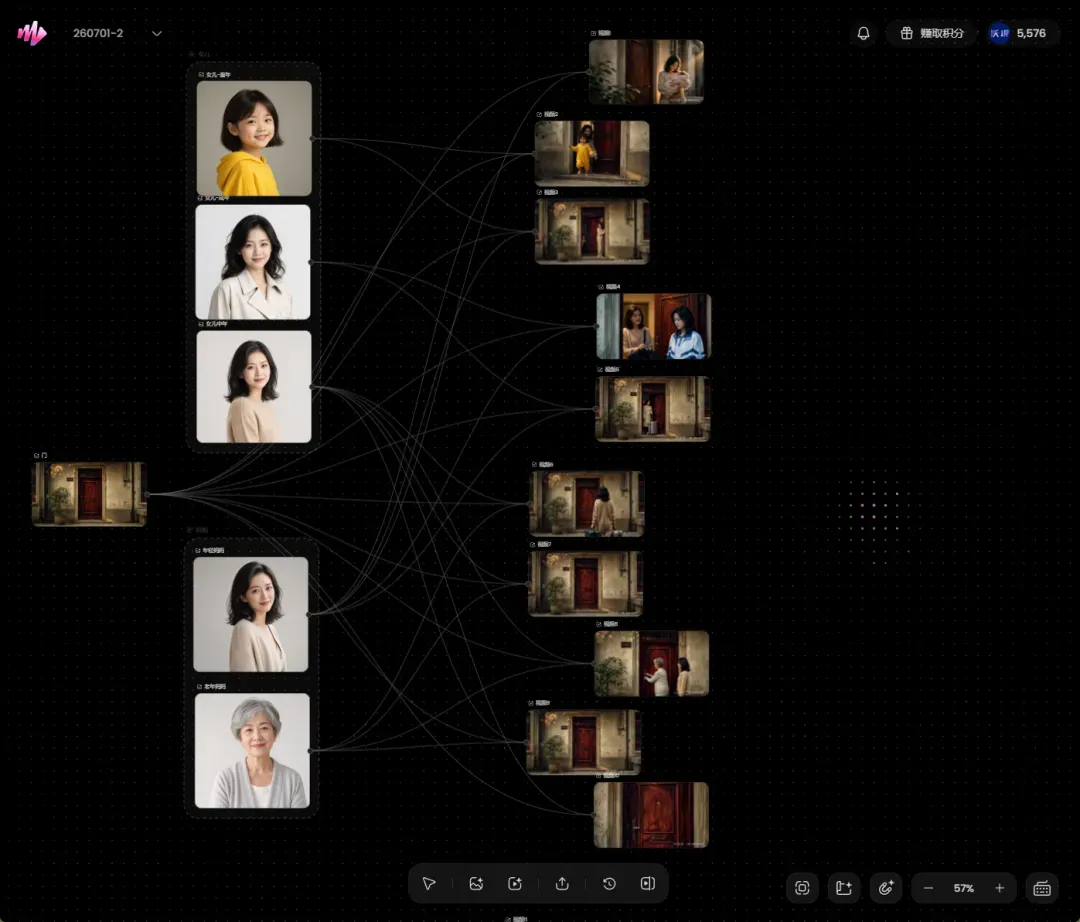
Task: Select the gray-haired elderly woman portrait
Action: pos(252,751)
